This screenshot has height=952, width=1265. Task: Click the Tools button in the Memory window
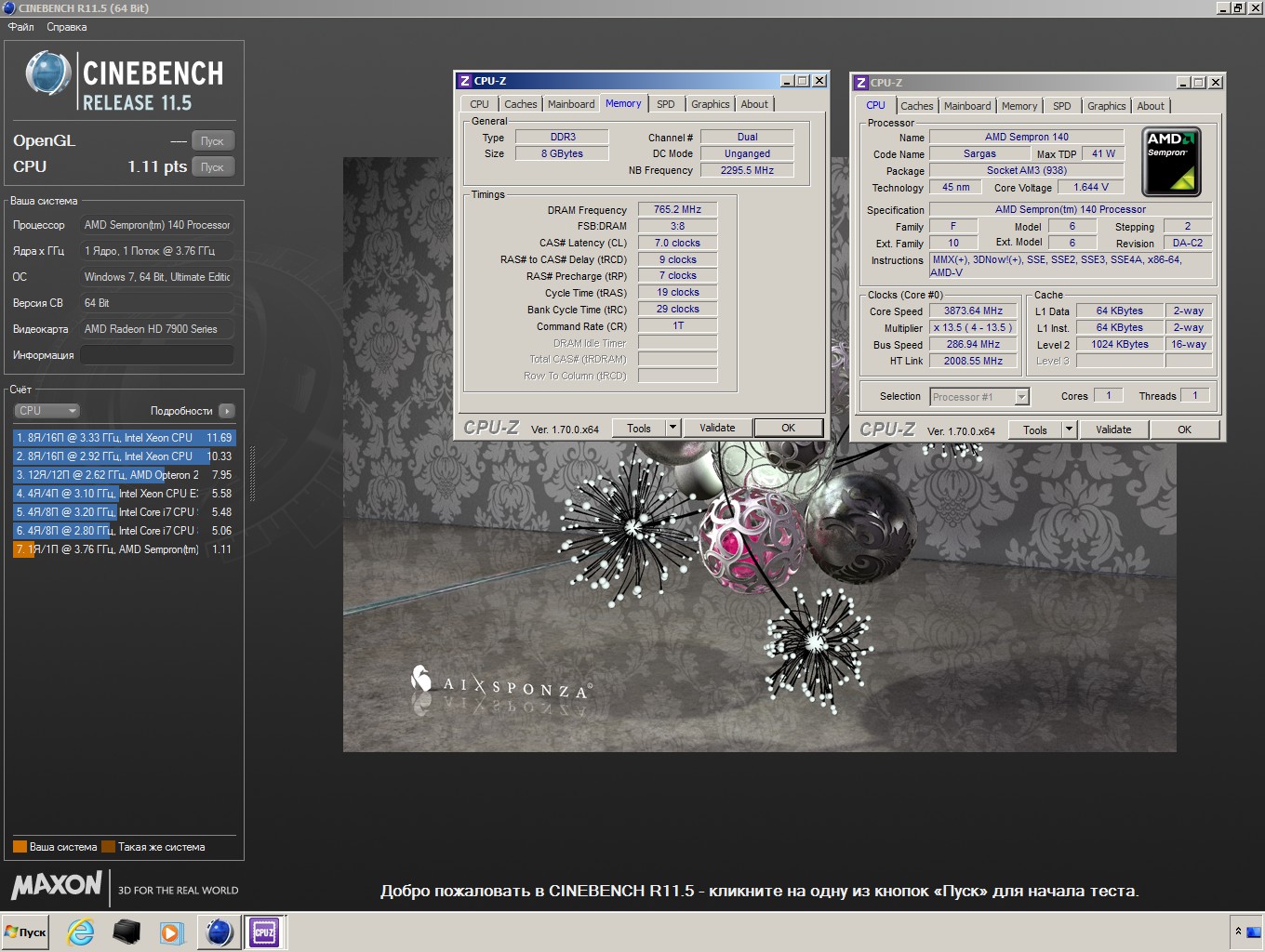(639, 428)
